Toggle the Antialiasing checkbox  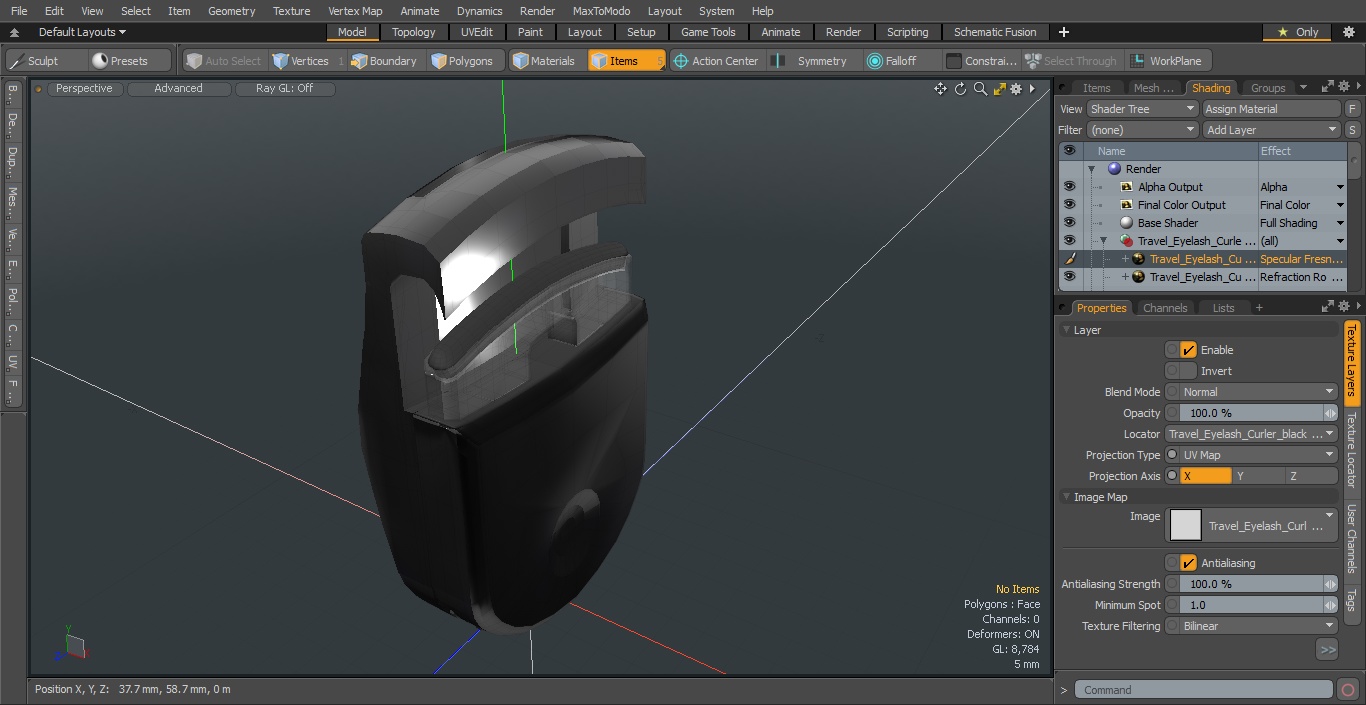(1188, 563)
